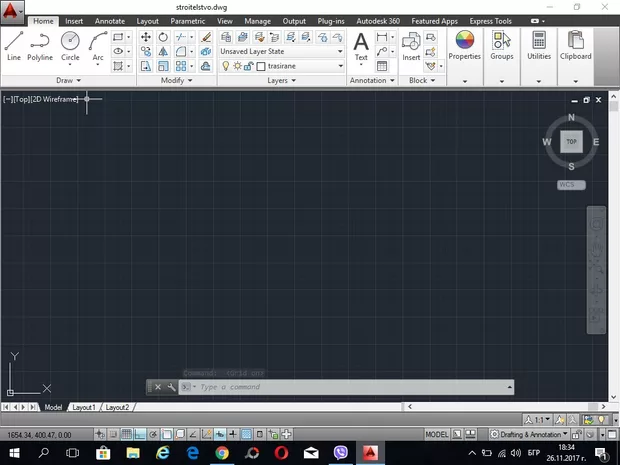Switch to the Annotate ribbon tab
Viewport: 620px width, 465px height.
pyautogui.click(x=109, y=20)
